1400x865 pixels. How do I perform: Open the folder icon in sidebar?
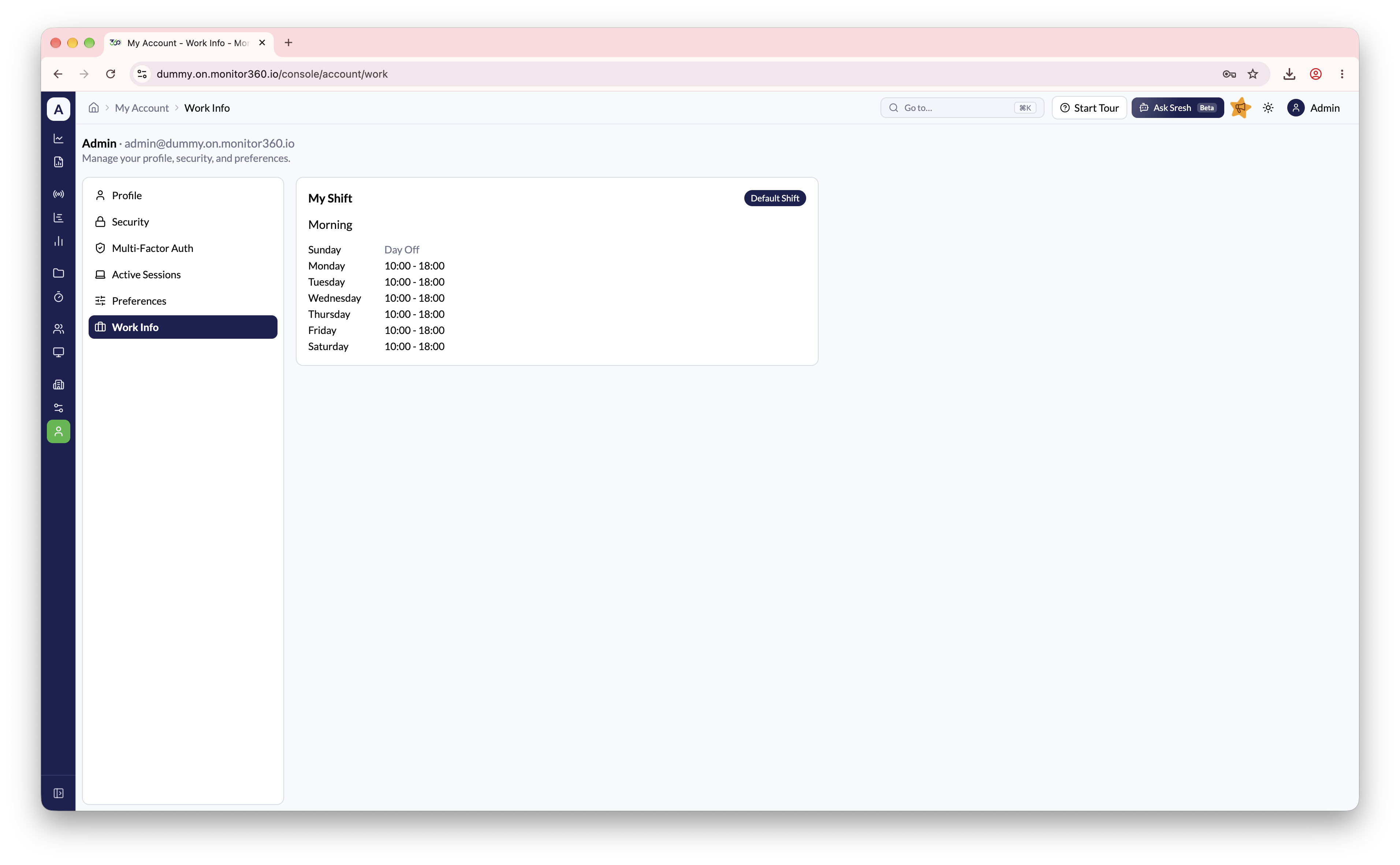(58, 273)
